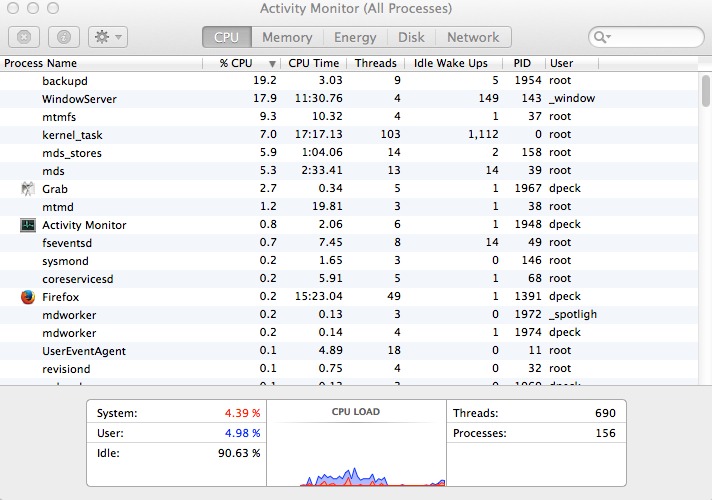Switch to the Disk tab
The height and width of the screenshot is (500, 712).
click(x=411, y=37)
